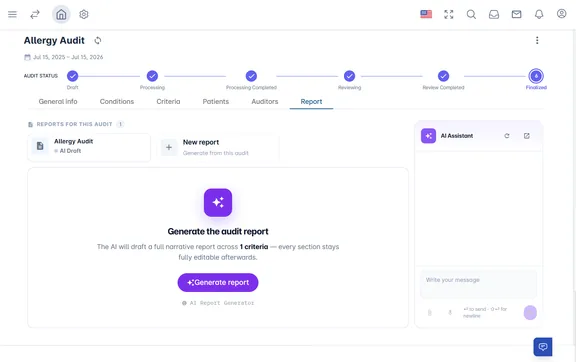Switch to the Conditions tab

tap(117, 101)
